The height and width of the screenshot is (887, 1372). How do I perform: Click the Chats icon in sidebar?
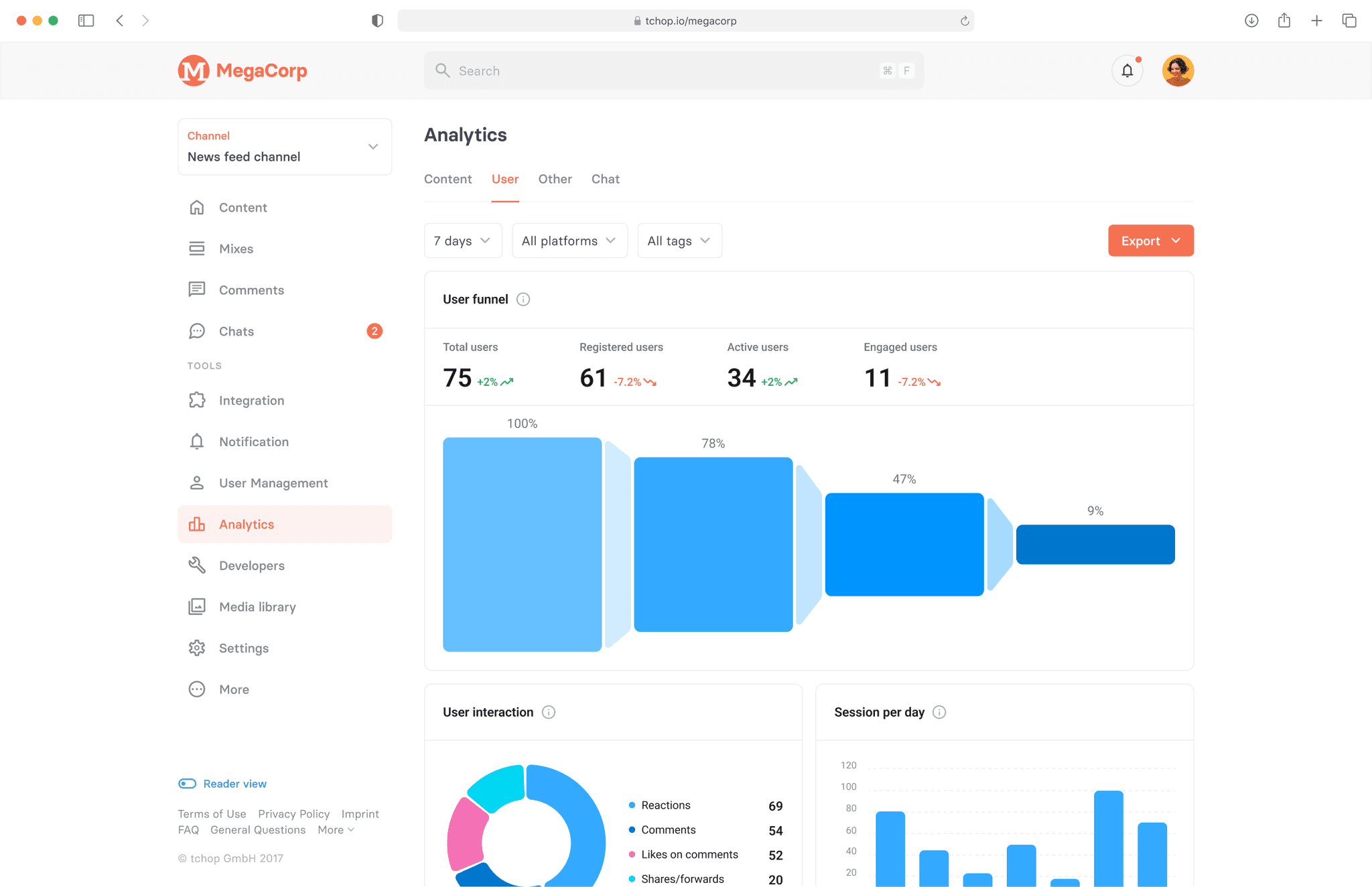pyautogui.click(x=196, y=331)
